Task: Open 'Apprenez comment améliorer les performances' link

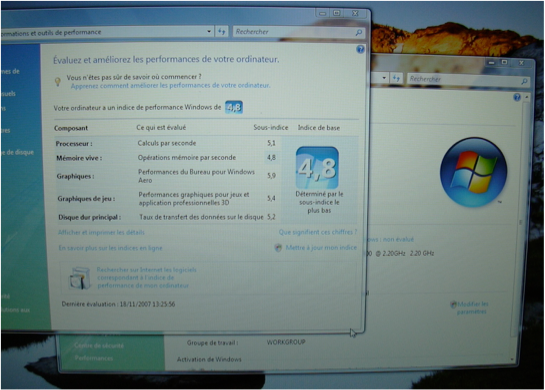Action: tap(170, 86)
